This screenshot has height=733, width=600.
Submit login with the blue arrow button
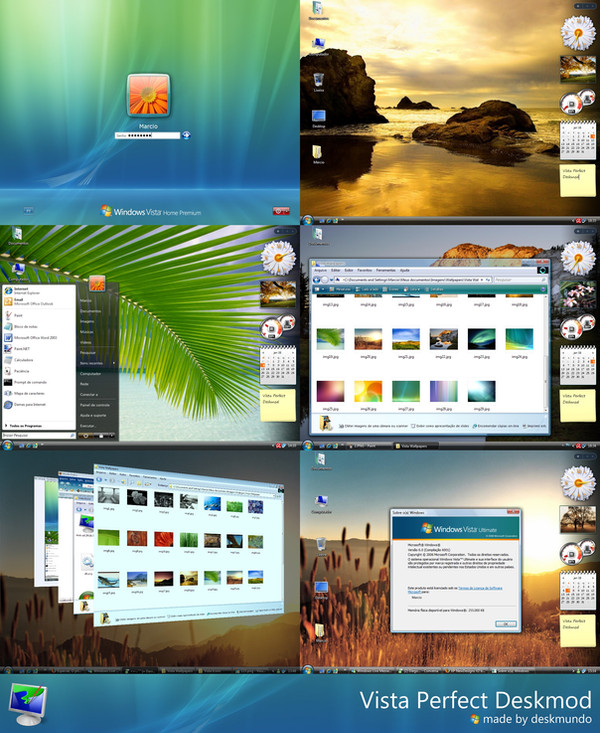pyautogui.click(x=186, y=135)
